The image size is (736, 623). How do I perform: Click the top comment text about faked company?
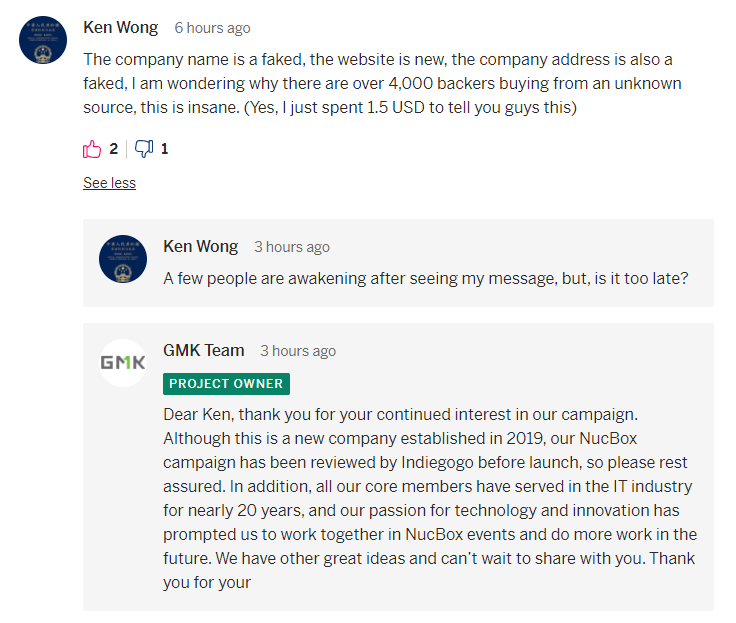point(383,83)
